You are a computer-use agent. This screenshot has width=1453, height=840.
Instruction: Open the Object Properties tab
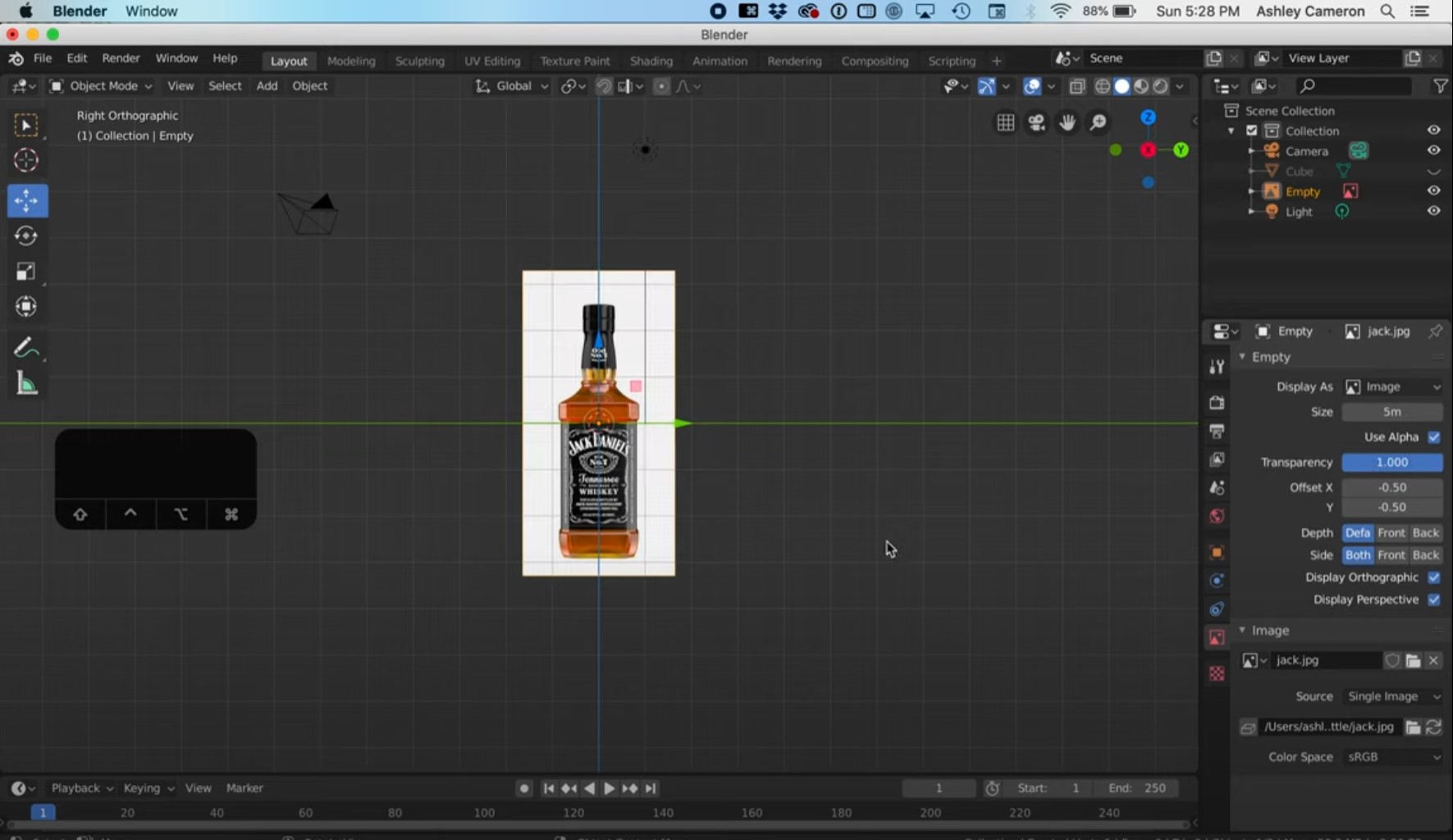coord(1217,552)
